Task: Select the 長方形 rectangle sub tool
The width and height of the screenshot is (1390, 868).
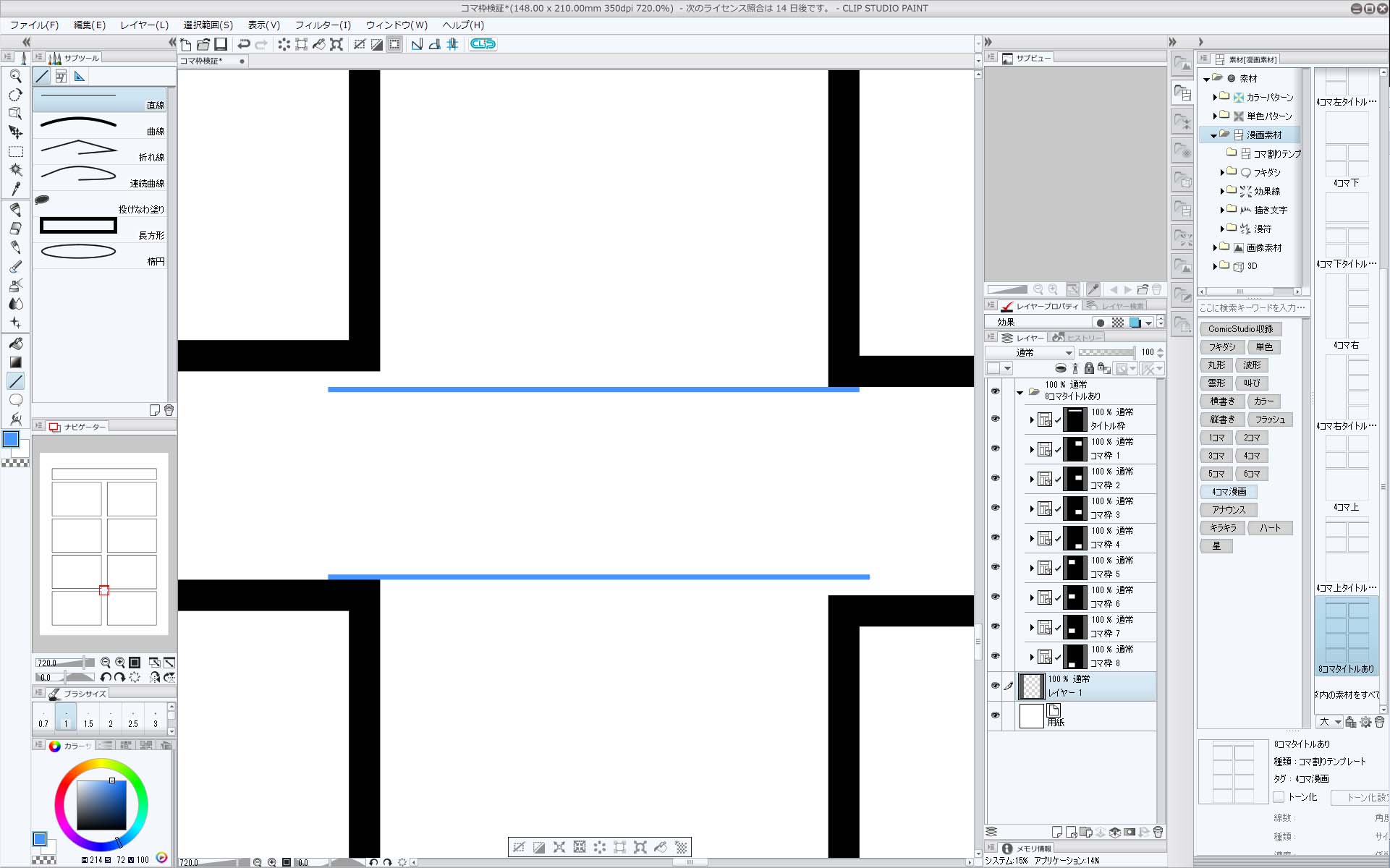Action: (x=100, y=228)
